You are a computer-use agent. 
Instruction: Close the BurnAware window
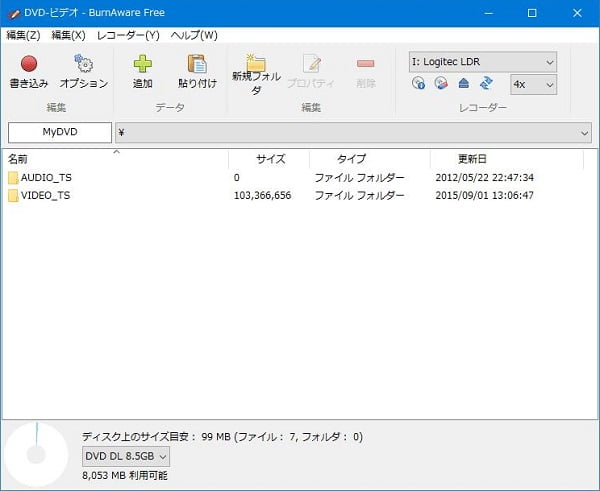click(577, 13)
